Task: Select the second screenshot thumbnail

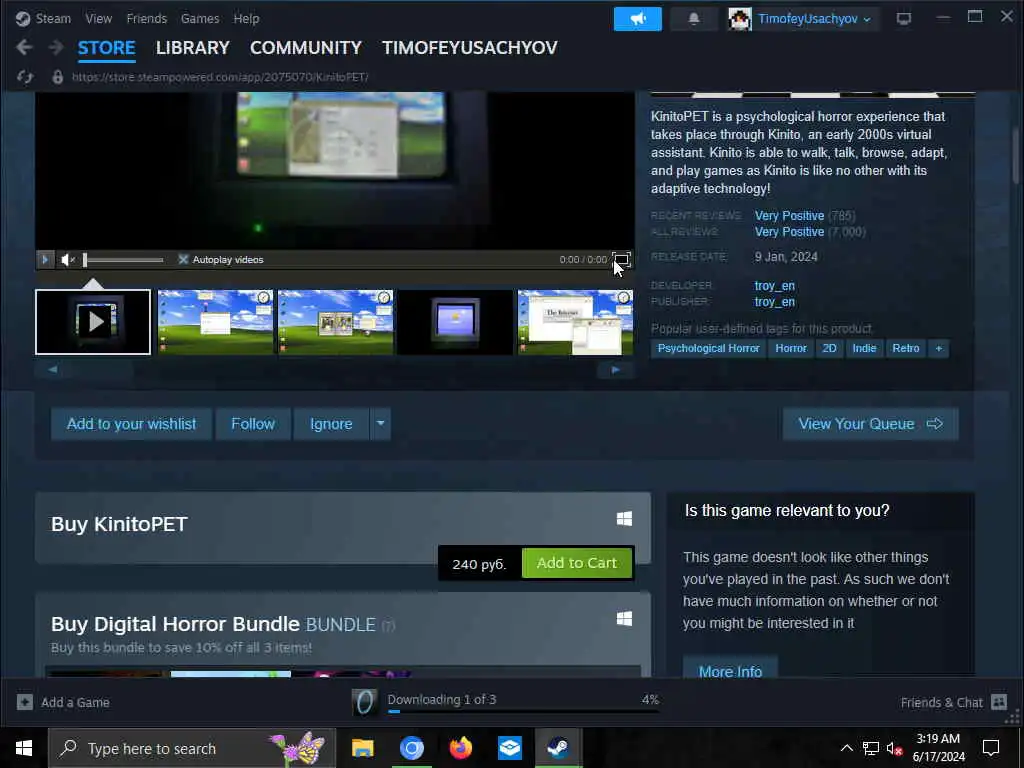Action: click(336, 322)
